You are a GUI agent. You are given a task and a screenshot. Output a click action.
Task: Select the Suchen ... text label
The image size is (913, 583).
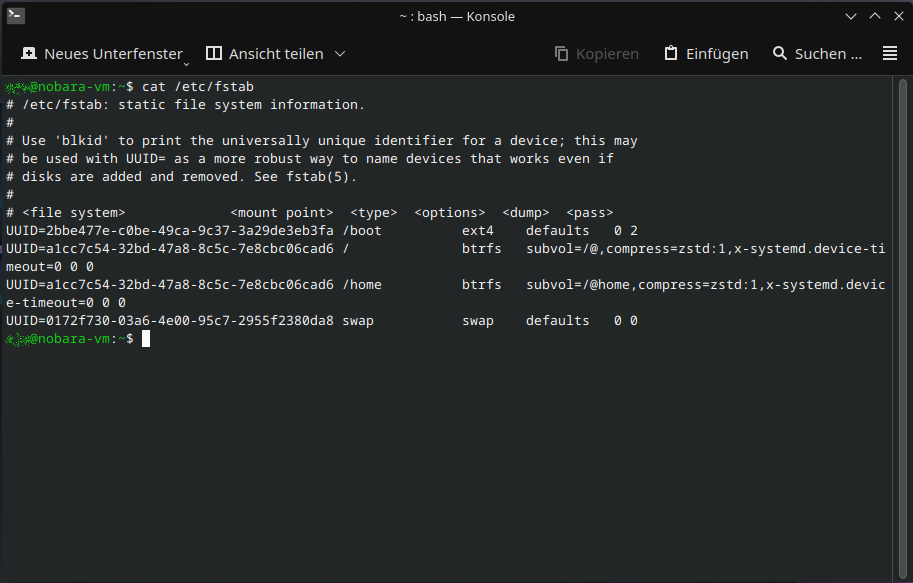827,54
